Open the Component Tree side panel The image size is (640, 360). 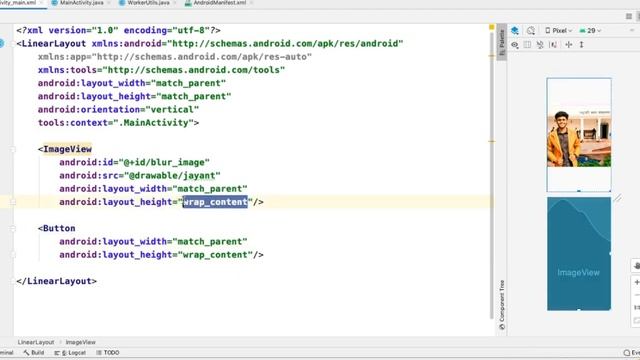tap(502, 305)
